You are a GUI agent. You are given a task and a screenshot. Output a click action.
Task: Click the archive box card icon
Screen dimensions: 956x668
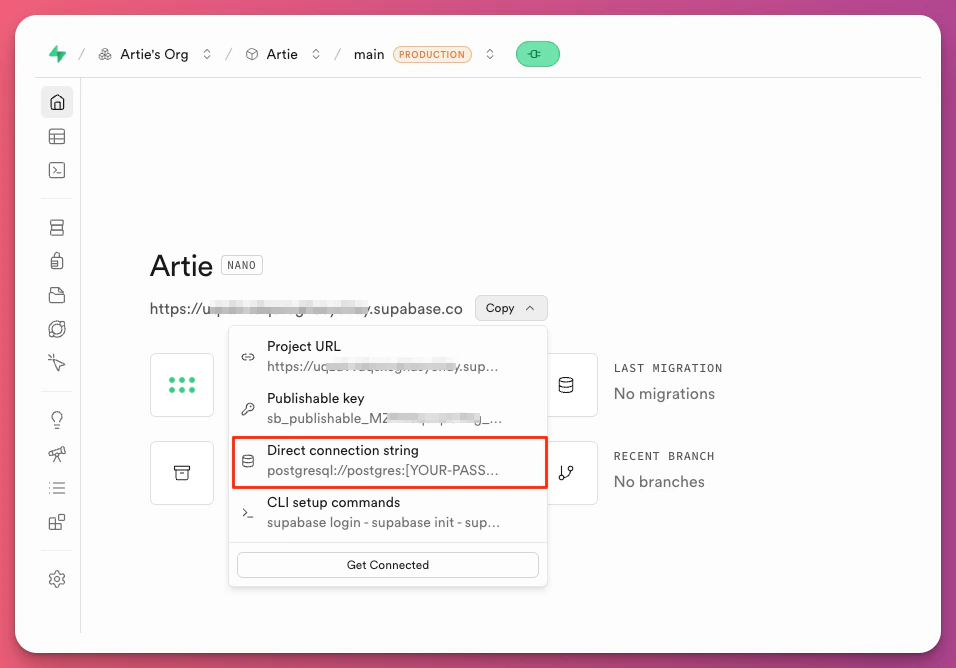point(182,473)
